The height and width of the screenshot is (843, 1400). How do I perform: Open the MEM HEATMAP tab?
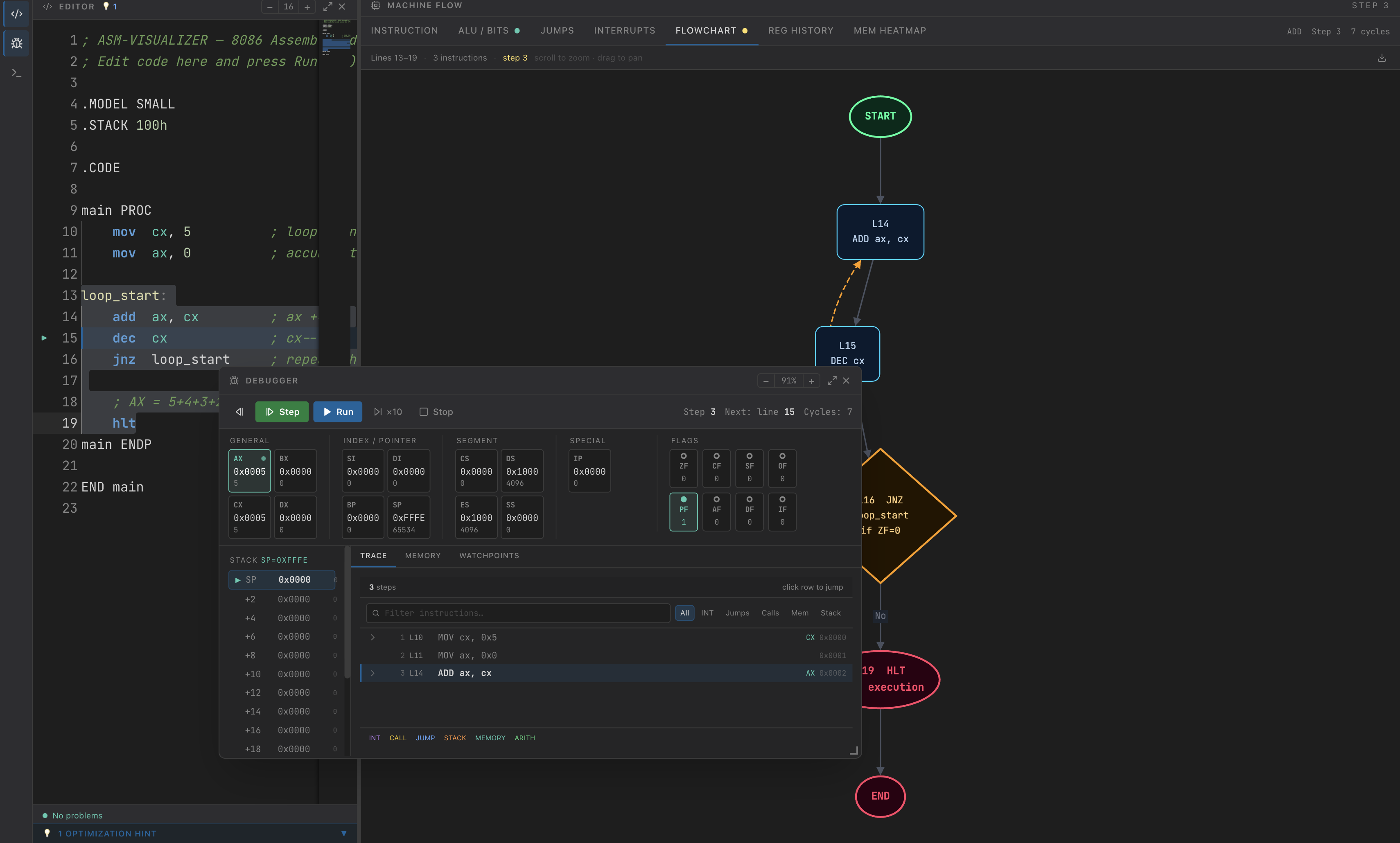click(889, 31)
